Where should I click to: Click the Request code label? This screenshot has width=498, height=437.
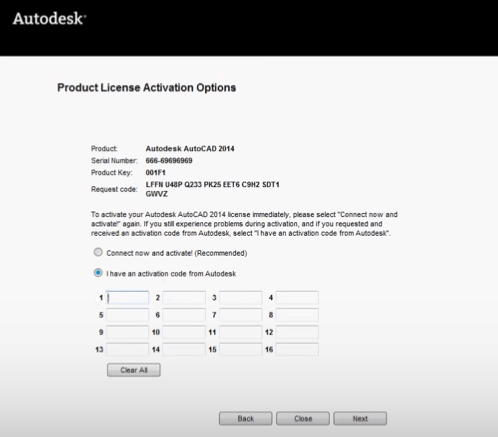point(114,189)
